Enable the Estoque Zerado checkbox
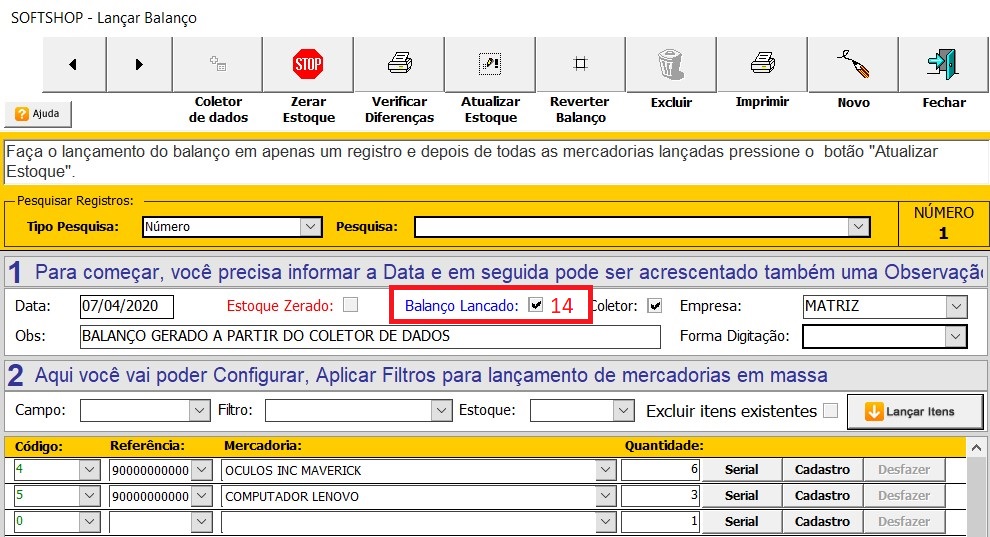Viewport: 990px width, 537px height. click(350, 305)
